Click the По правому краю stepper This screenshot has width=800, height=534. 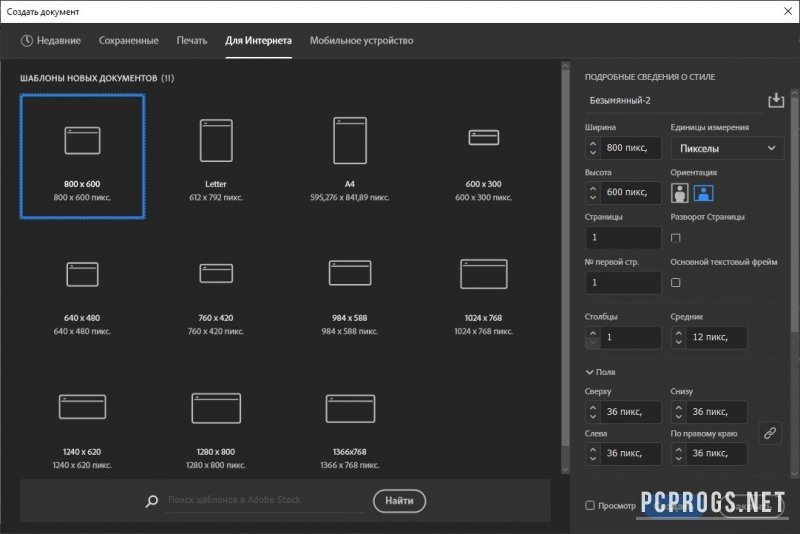click(x=678, y=453)
